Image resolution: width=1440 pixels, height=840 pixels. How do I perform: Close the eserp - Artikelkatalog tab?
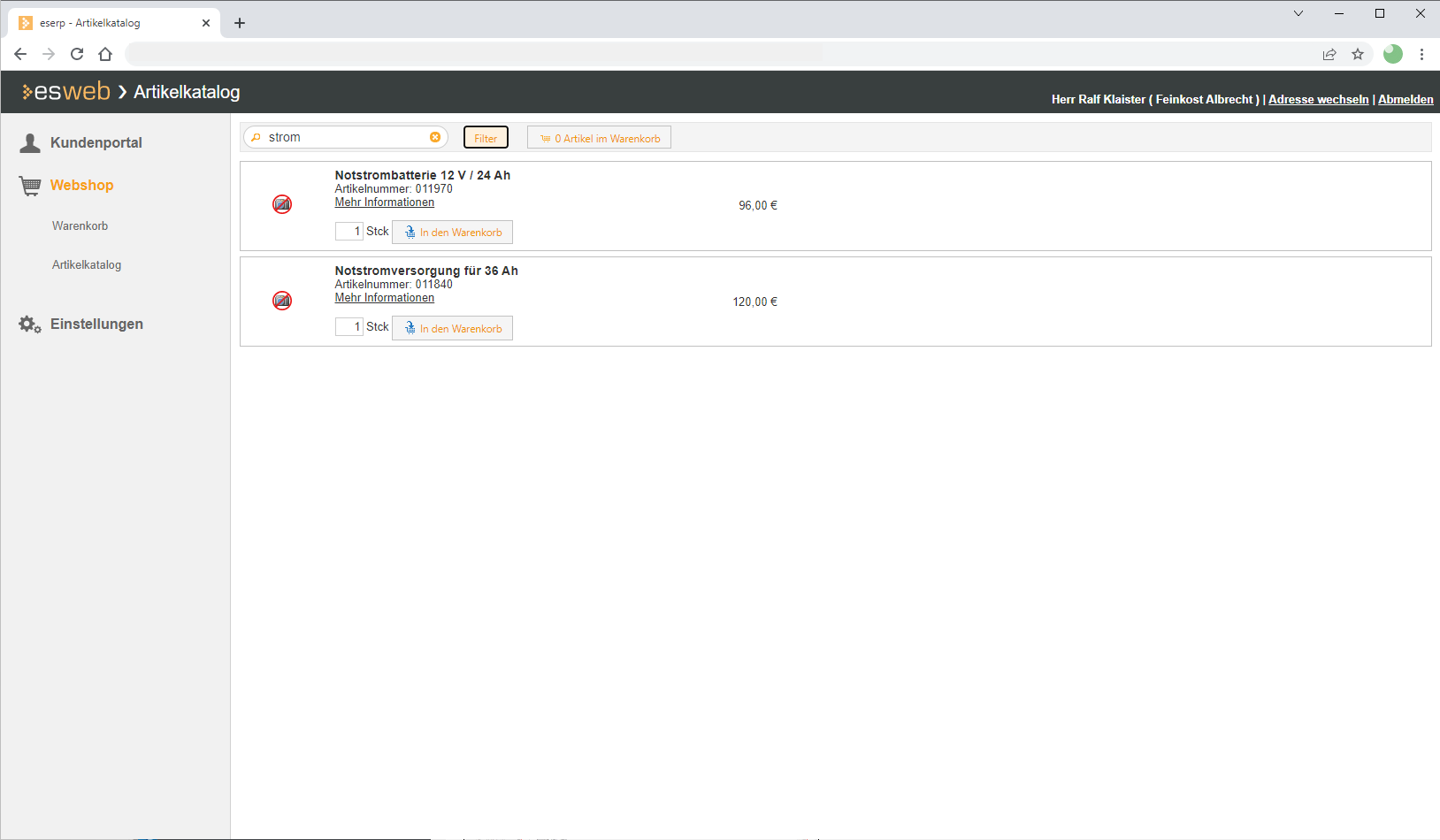click(x=206, y=23)
